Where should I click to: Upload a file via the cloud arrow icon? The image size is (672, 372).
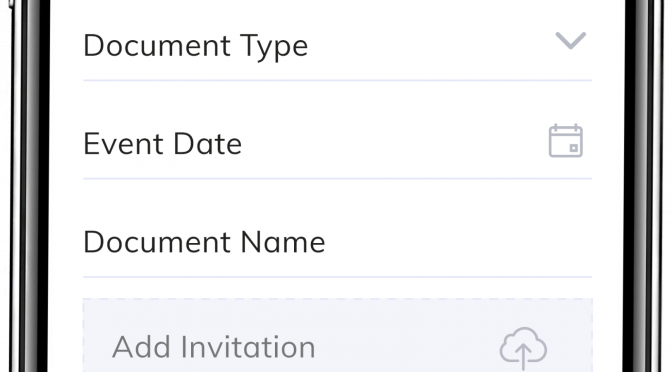click(523, 348)
